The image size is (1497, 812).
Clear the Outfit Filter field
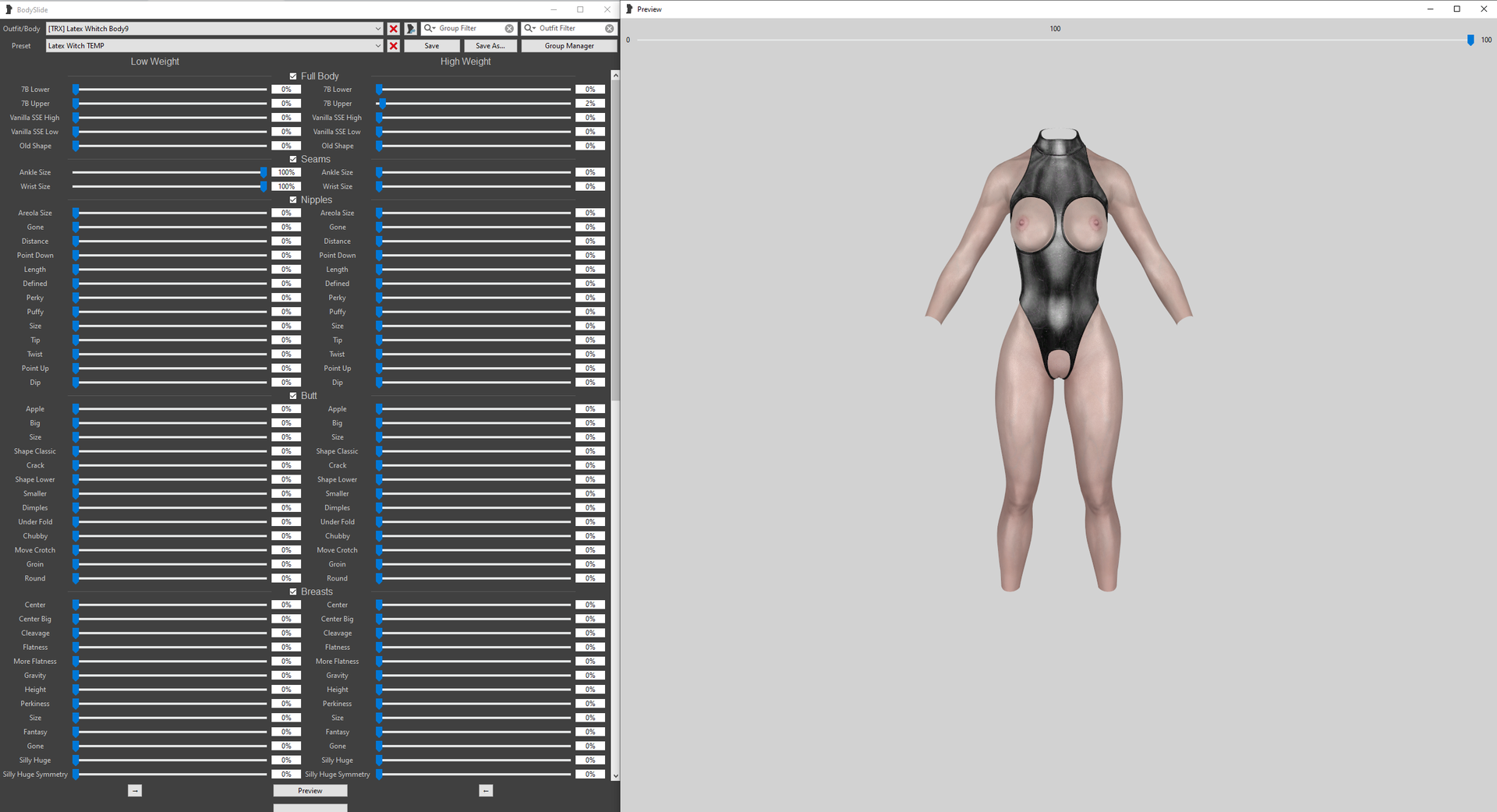610,28
